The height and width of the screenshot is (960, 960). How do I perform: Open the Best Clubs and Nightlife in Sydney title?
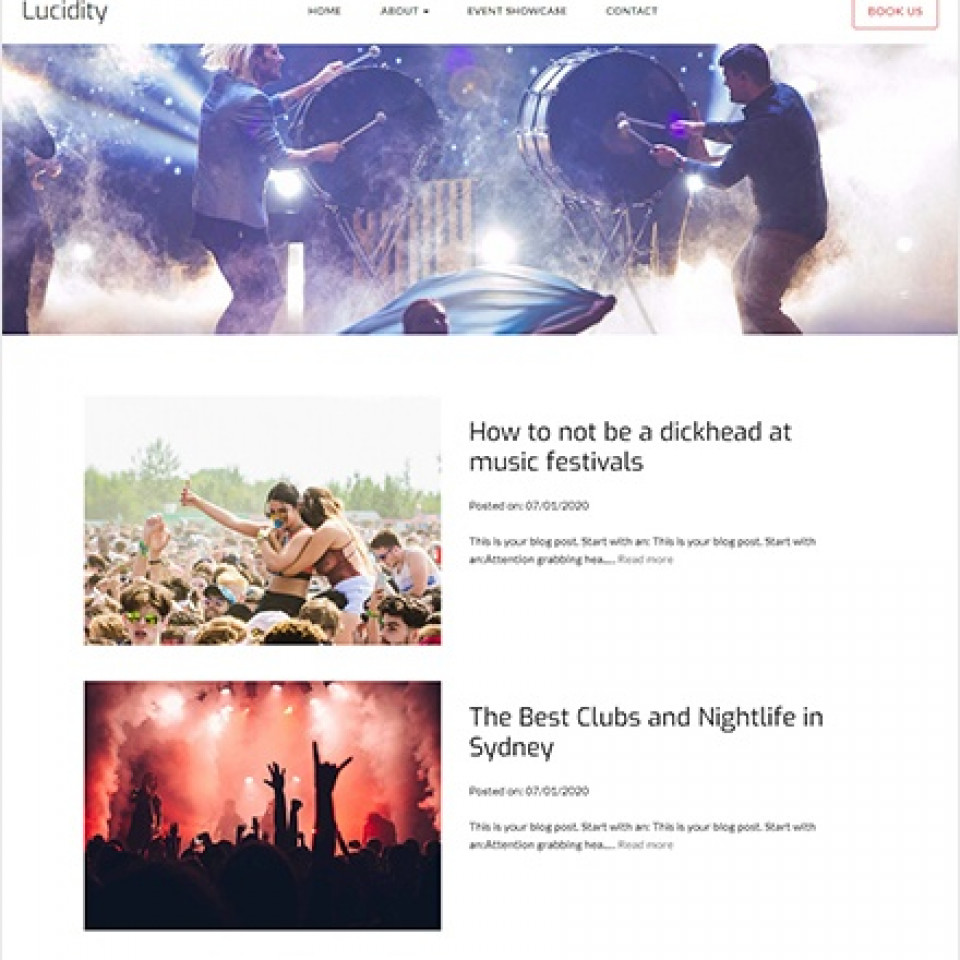[646, 732]
